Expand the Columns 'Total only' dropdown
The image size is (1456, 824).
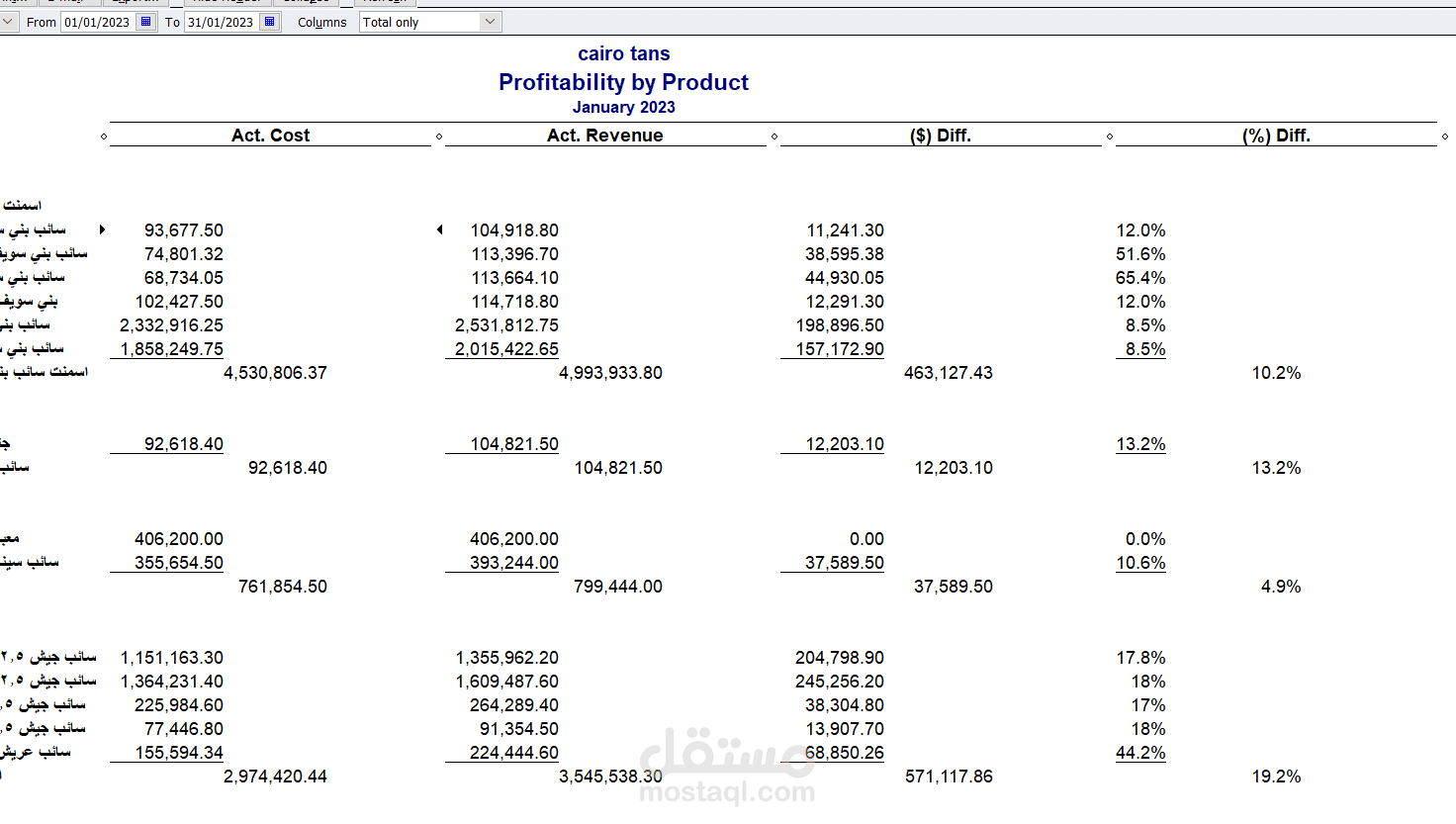pyautogui.click(x=490, y=22)
